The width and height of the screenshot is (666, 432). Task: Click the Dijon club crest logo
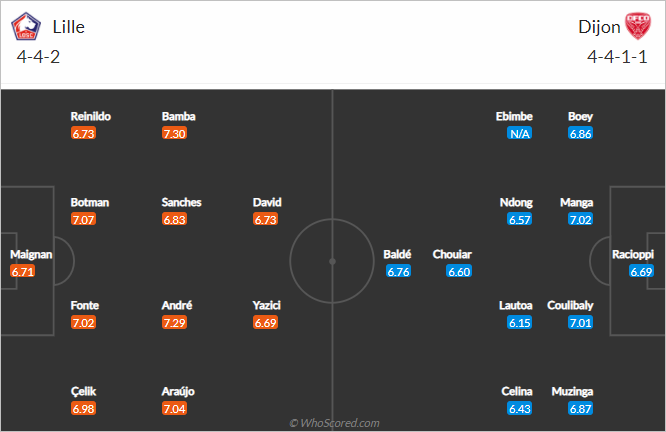pos(638,26)
